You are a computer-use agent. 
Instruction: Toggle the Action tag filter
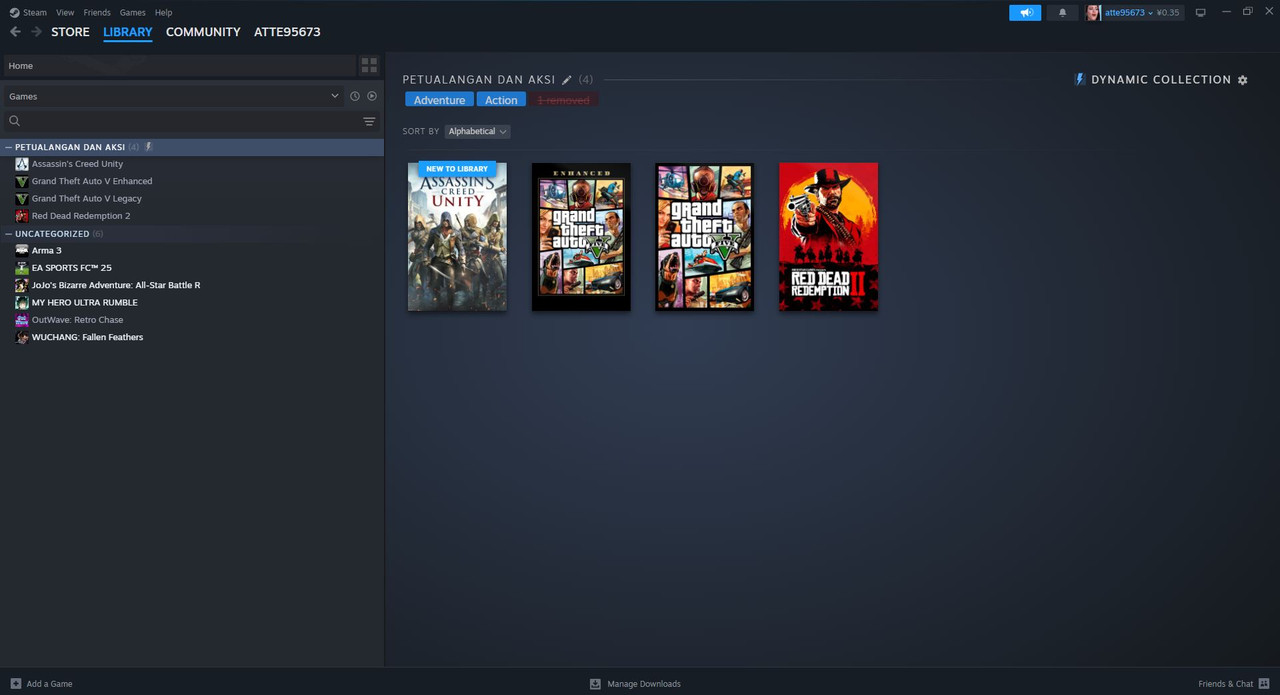click(x=501, y=100)
